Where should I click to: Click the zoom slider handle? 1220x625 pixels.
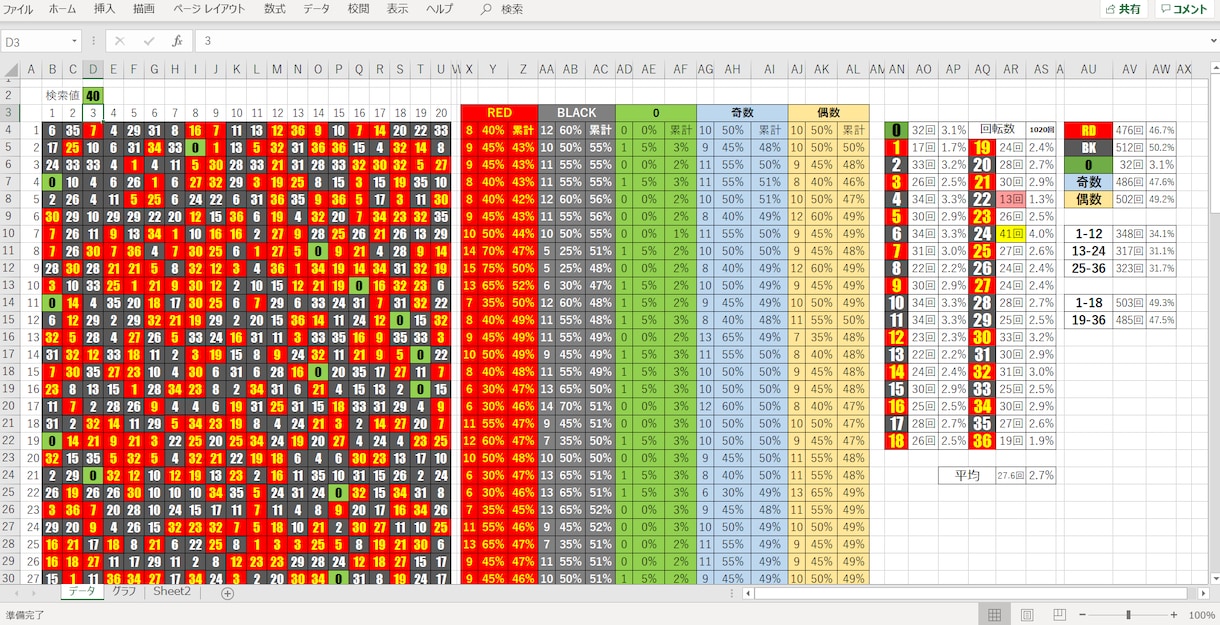tap(1128, 615)
